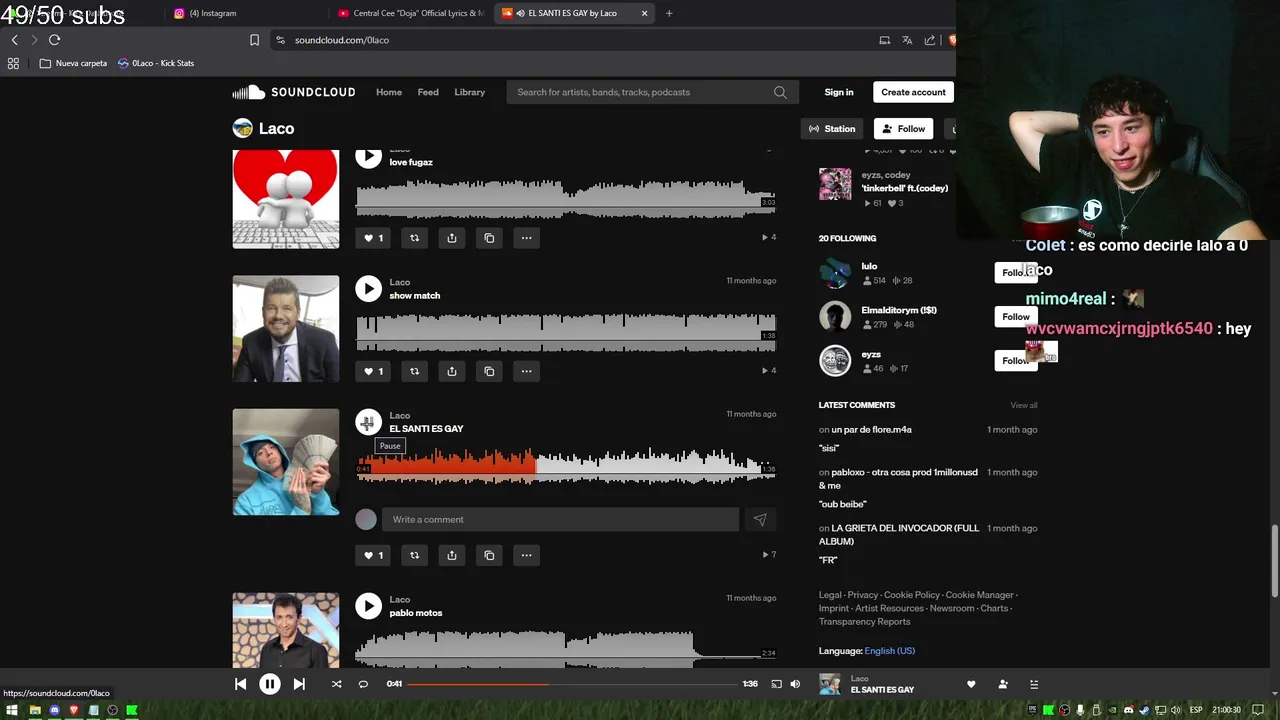Screen dimensions: 1280x720
Task: Open the show match cover image
Action: point(286,329)
